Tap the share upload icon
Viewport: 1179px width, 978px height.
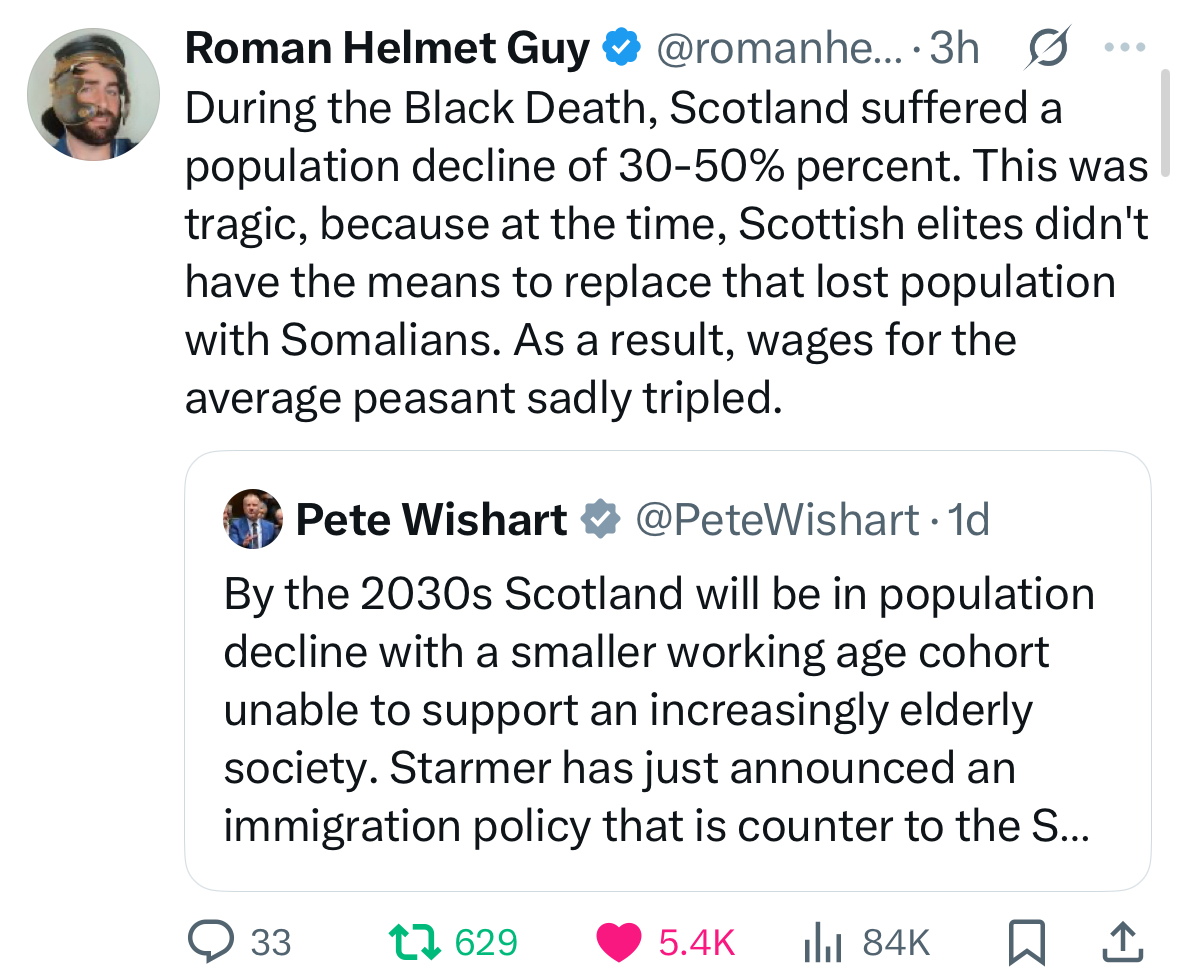[x=1120, y=941]
